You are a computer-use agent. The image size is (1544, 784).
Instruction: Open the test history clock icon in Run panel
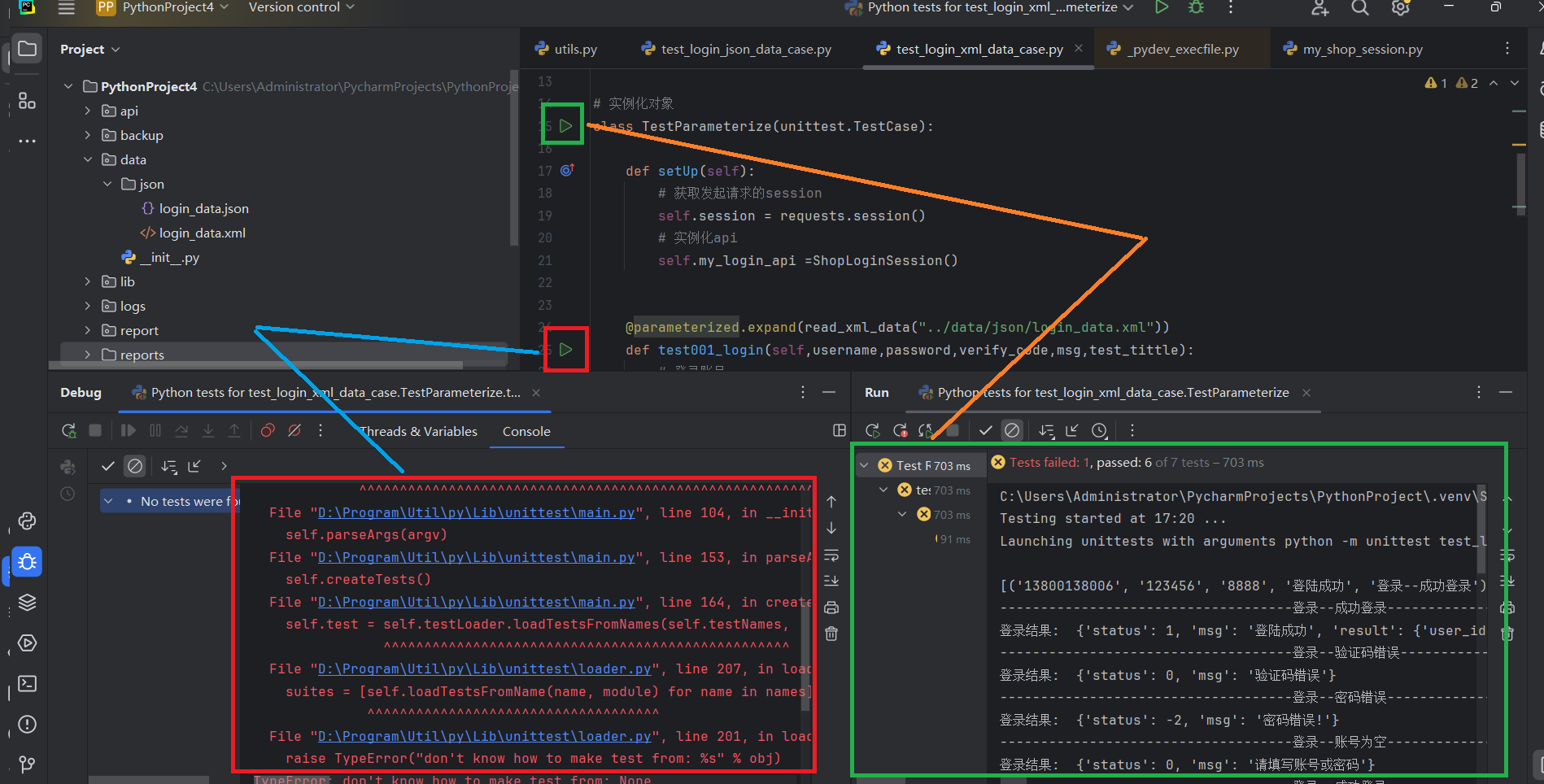(1100, 430)
